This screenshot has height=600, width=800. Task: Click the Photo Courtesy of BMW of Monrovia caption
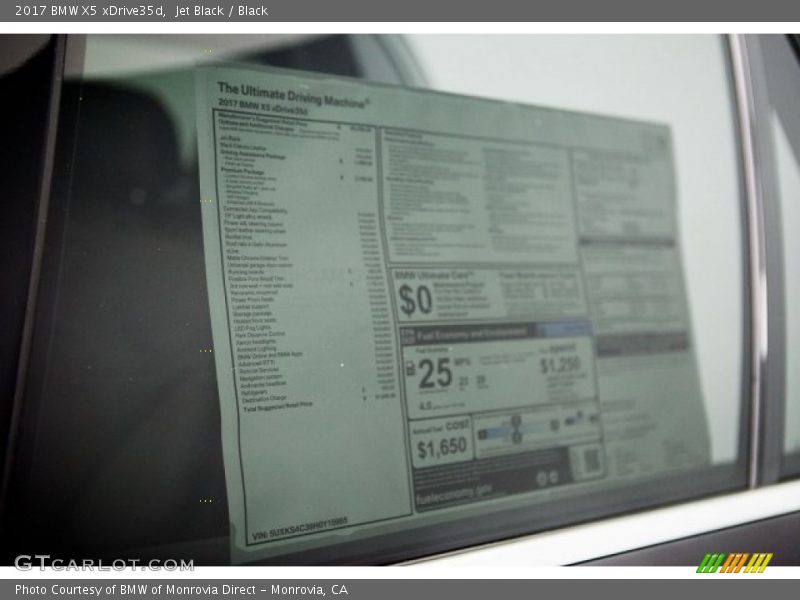181,590
